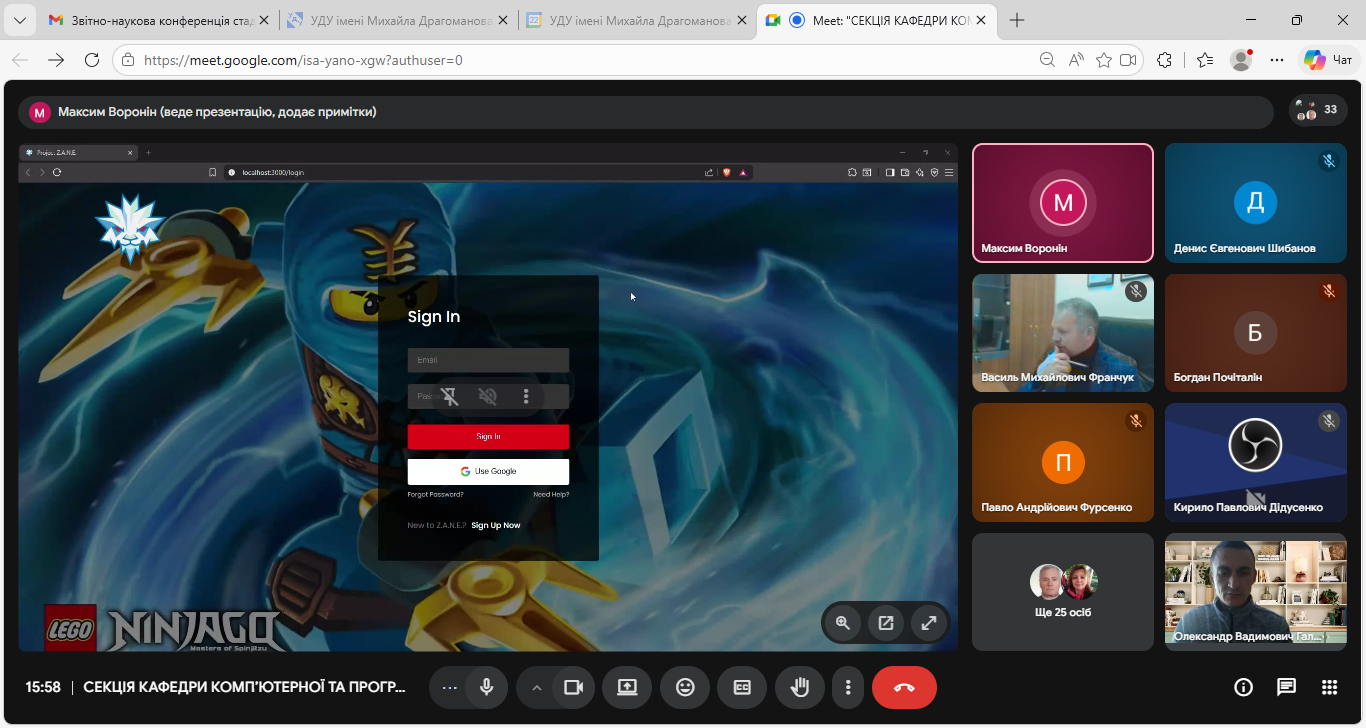1366x728 pixels.
Task: Click the muted mic icon on Денис's tile
Action: pos(1329,160)
